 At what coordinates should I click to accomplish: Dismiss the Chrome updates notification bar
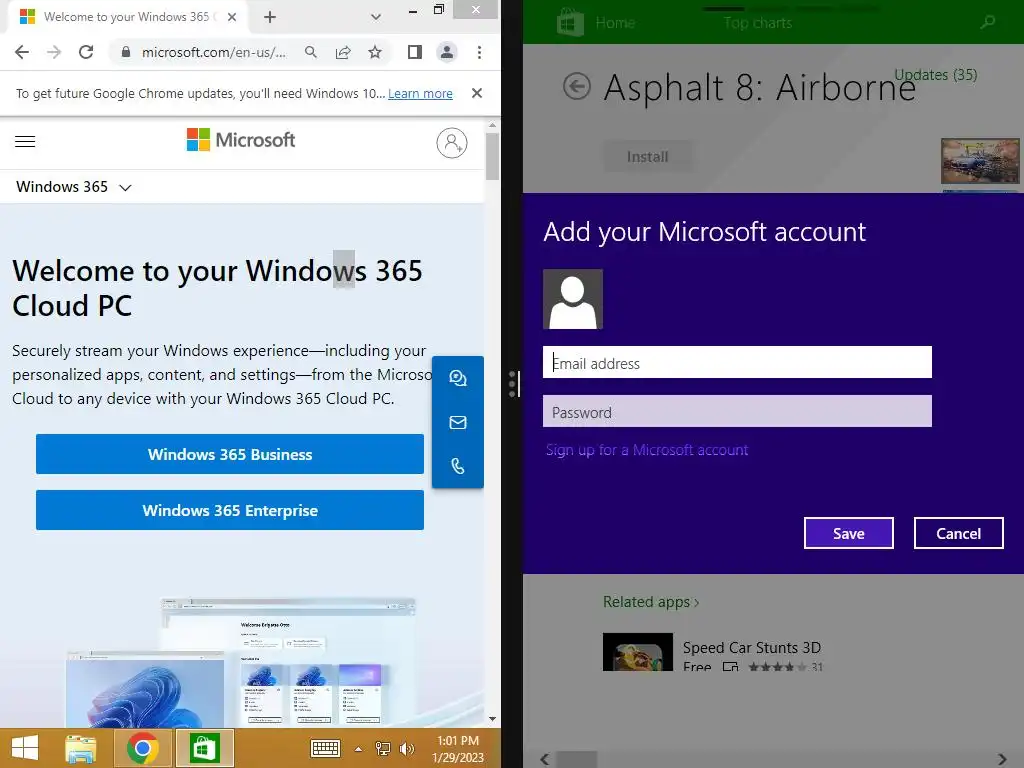477,93
